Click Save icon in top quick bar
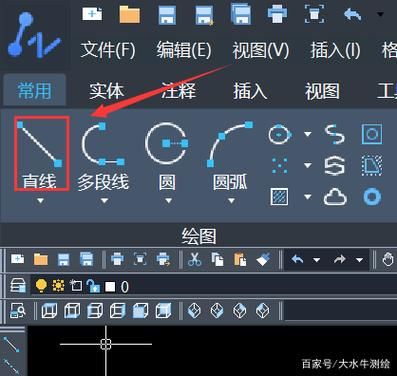 (x=167, y=15)
